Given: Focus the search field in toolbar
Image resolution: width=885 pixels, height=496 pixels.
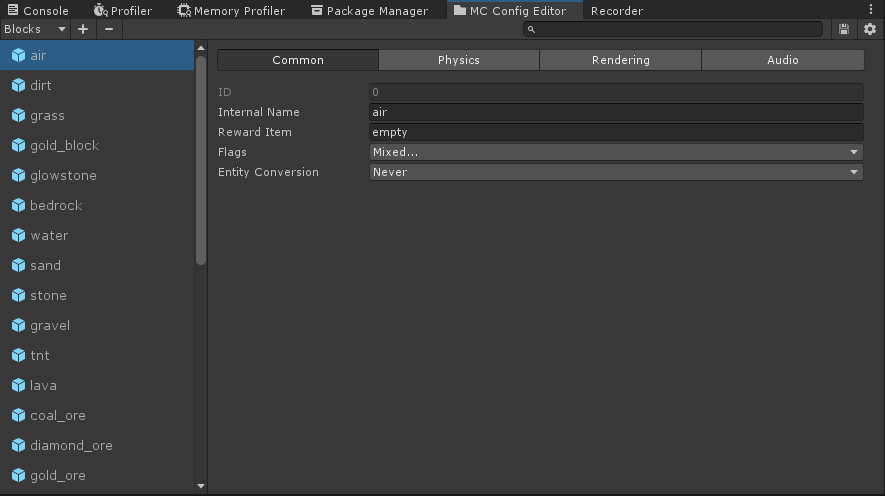Looking at the screenshot, I should (x=673, y=29).
